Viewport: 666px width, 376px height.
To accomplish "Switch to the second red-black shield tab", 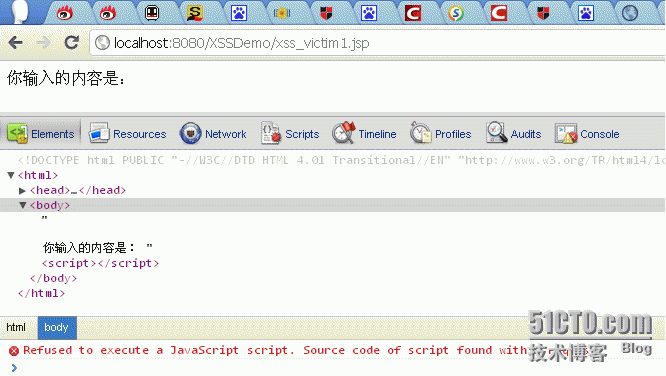I will (543, 13).
